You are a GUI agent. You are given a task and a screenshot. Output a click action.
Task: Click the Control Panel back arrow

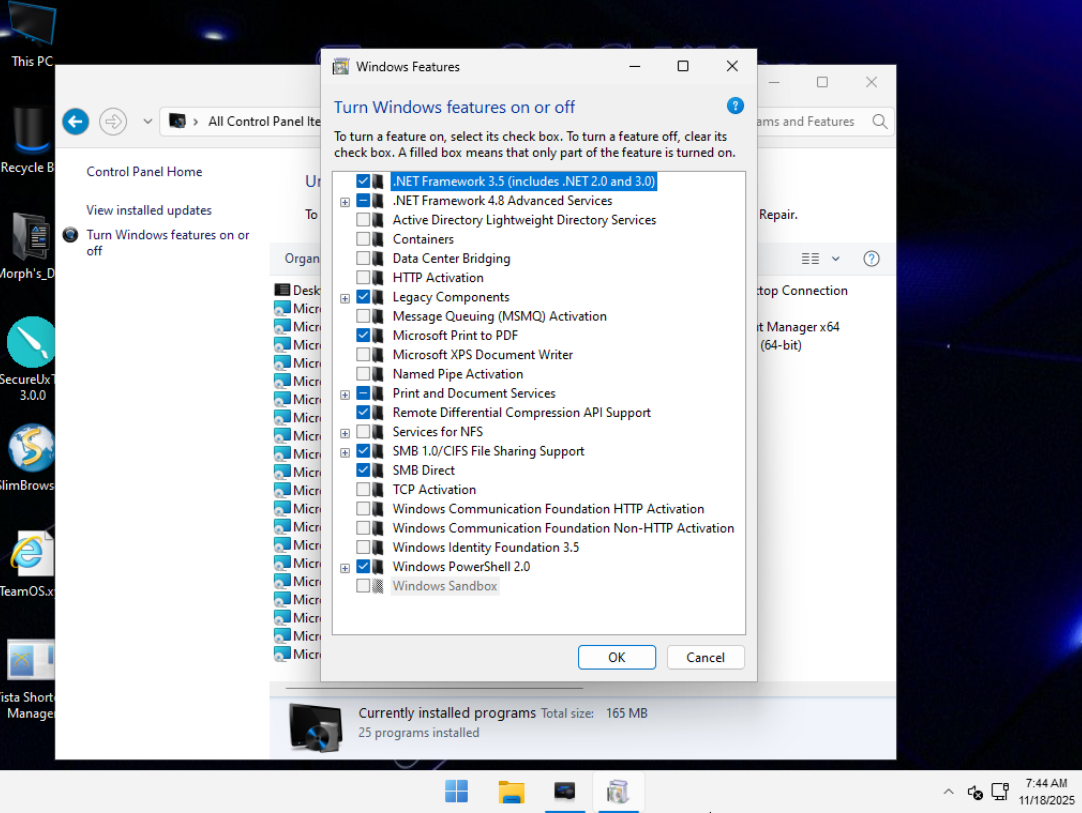coord(76,122)
